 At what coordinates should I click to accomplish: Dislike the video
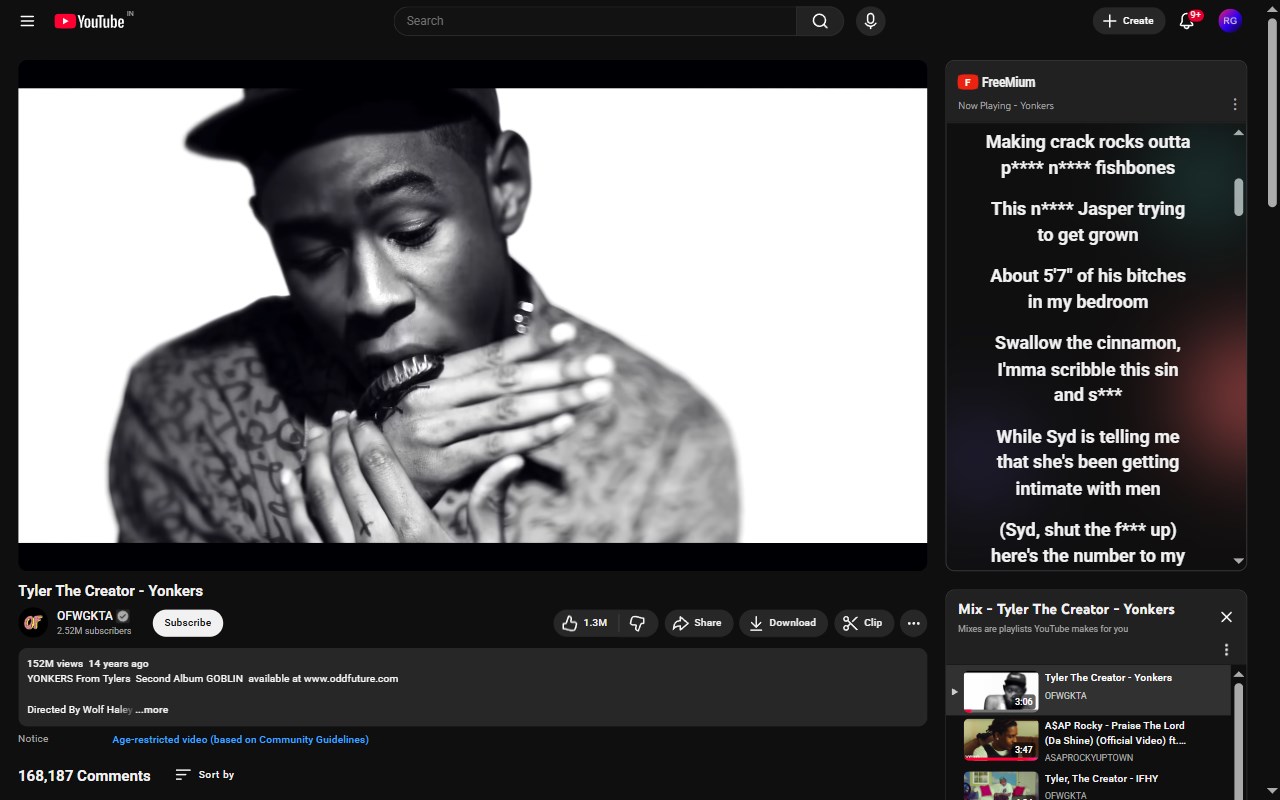click(638, 623)
